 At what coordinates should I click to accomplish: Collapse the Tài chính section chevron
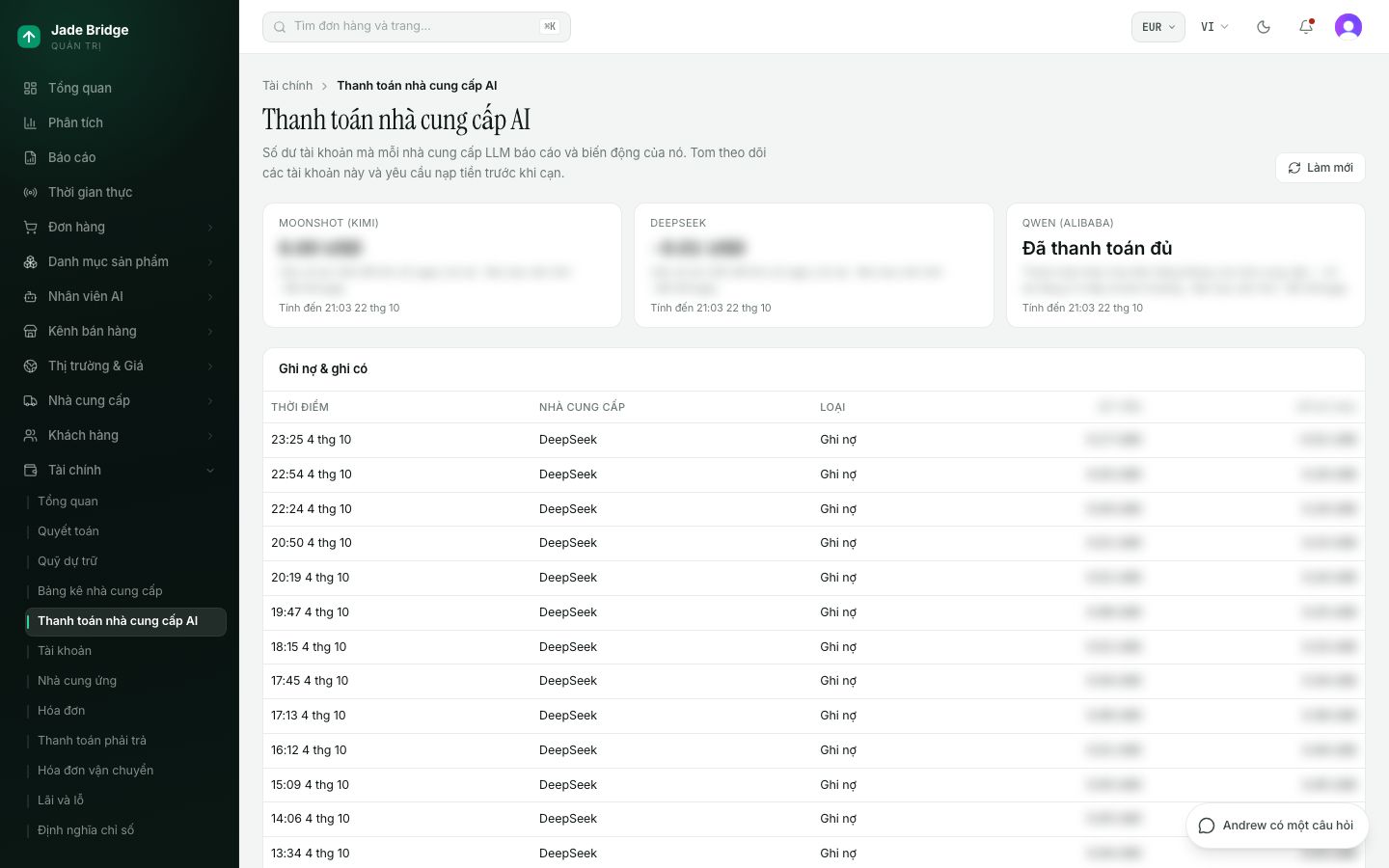click(x=210, y=471)
